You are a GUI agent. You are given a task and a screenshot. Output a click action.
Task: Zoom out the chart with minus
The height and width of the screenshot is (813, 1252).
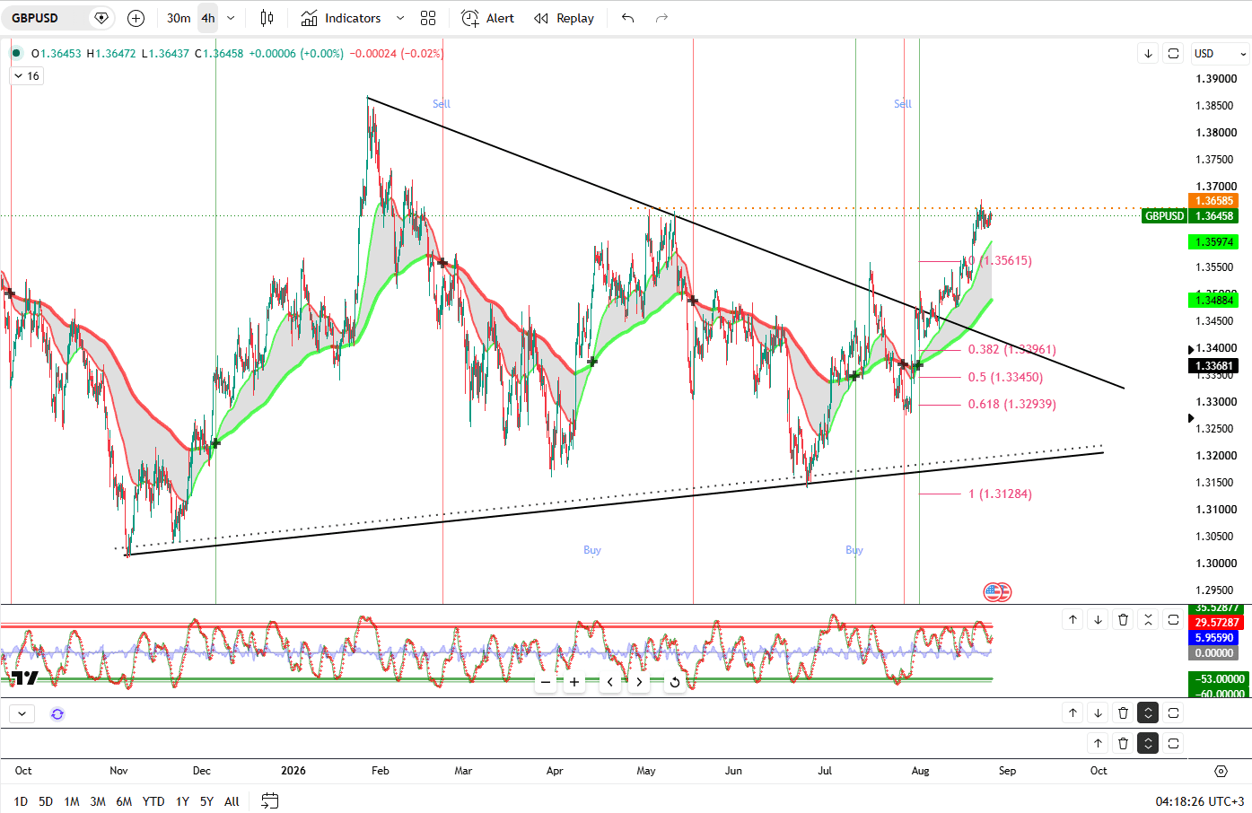pyautogui.click(x=545, y=683)
